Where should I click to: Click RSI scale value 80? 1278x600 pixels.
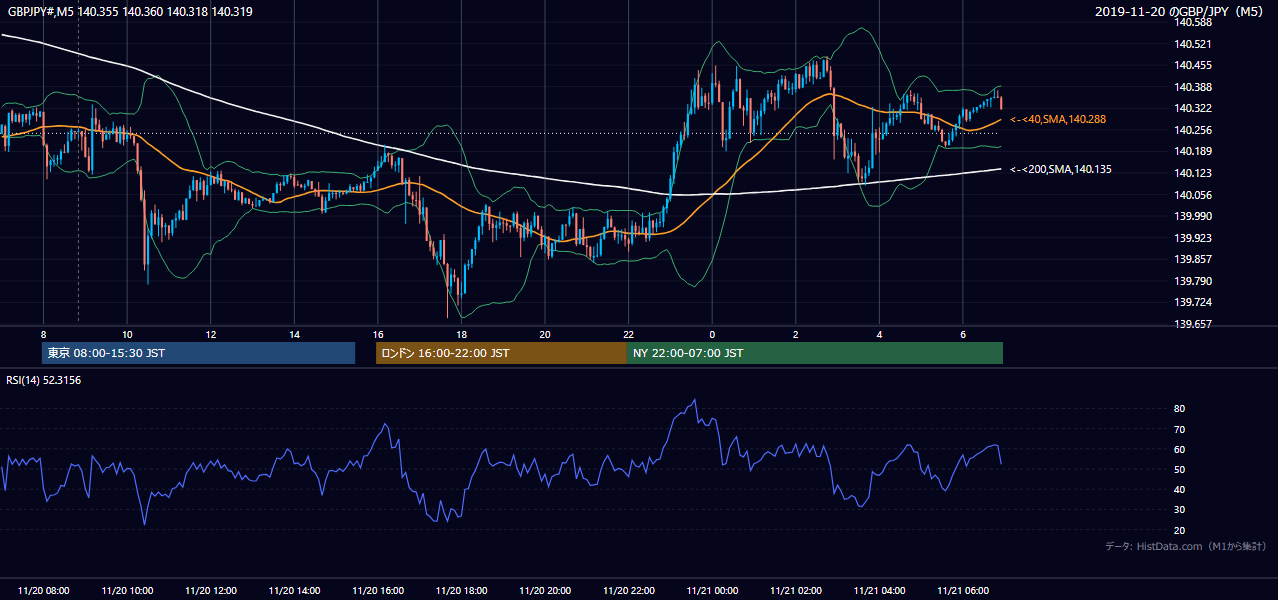point(1180,409)
